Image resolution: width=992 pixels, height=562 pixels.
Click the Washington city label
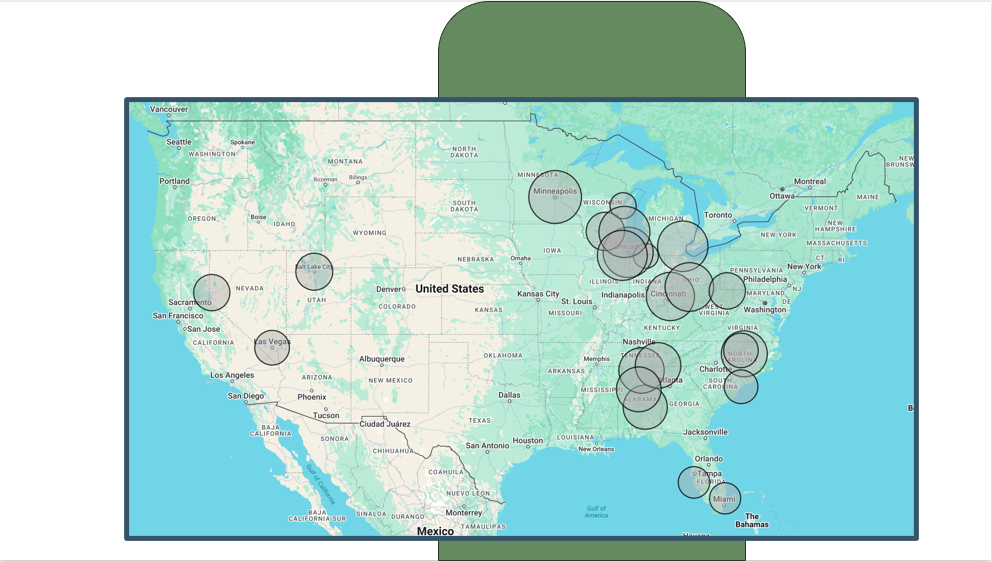point(765,309)
